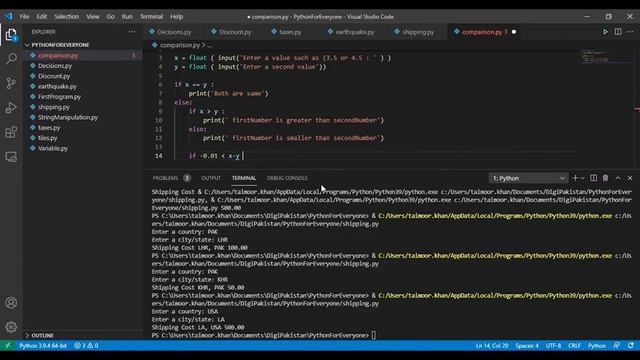Show the TERMINAL panel tab
Viewport: 640px width, 360px height.
point(244,178)
